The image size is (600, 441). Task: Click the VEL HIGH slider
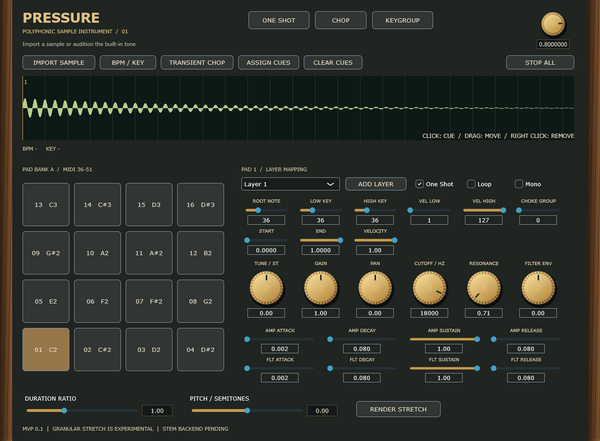(x=484, y=210)
